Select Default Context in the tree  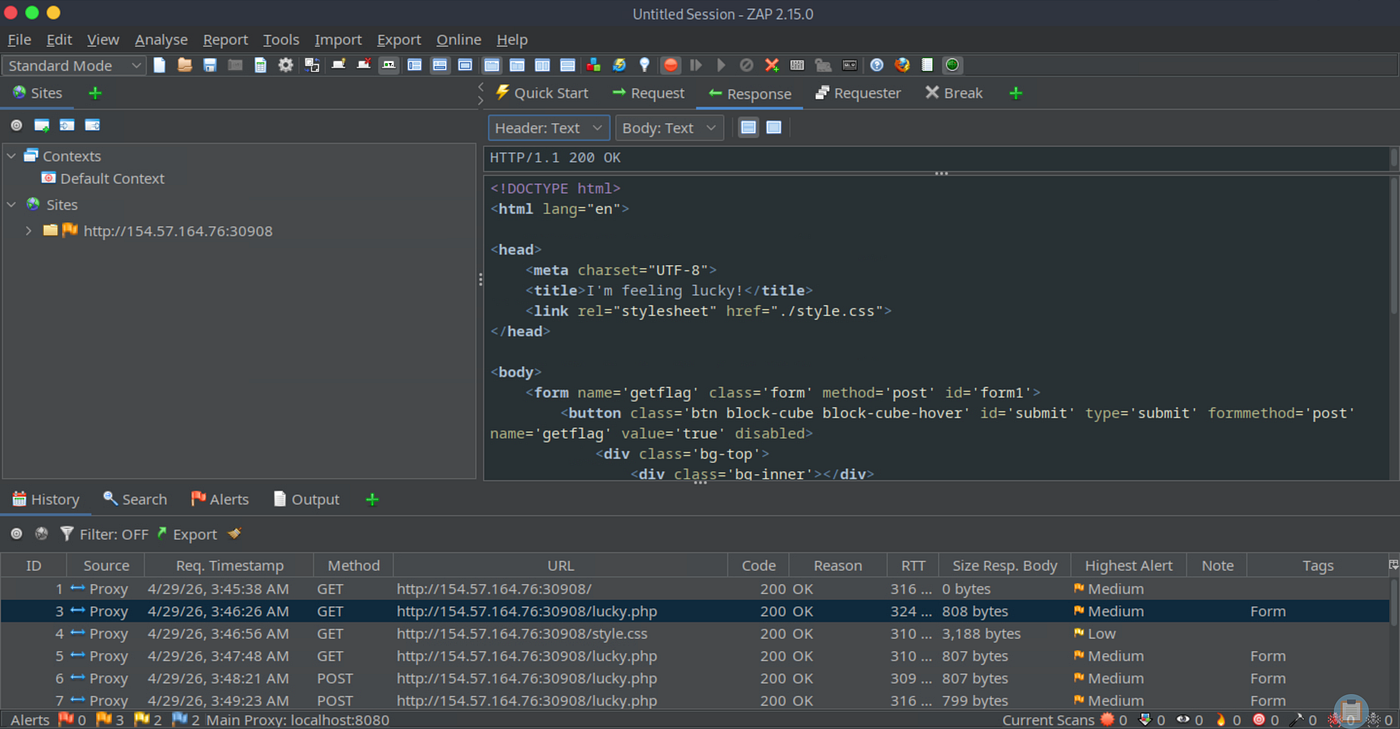112,179
